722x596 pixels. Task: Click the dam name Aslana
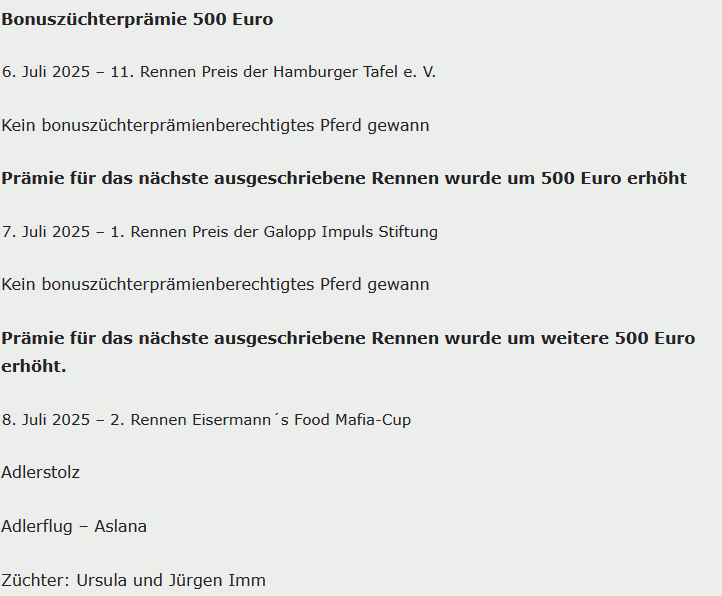121,526
